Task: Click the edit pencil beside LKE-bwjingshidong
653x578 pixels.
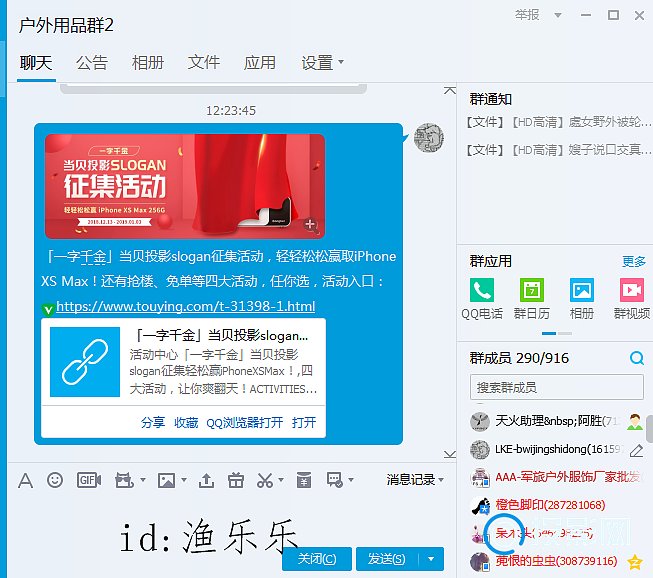Action: (x=636, y=450)
